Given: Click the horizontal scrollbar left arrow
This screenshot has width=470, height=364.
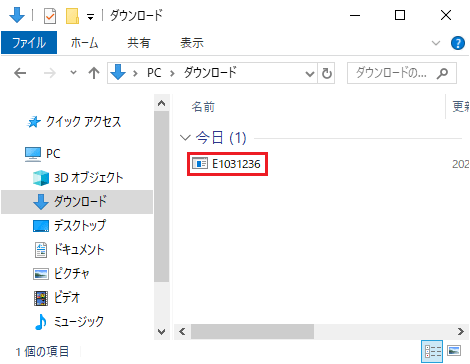Looking at the screenshot, I should 182,332.
